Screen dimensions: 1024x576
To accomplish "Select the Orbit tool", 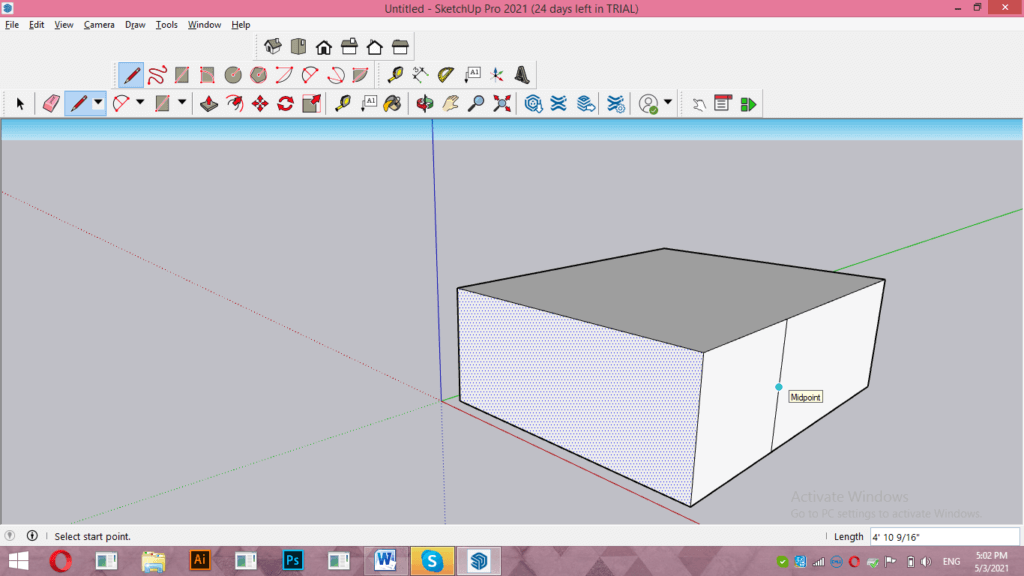I will tap(424, 103).
